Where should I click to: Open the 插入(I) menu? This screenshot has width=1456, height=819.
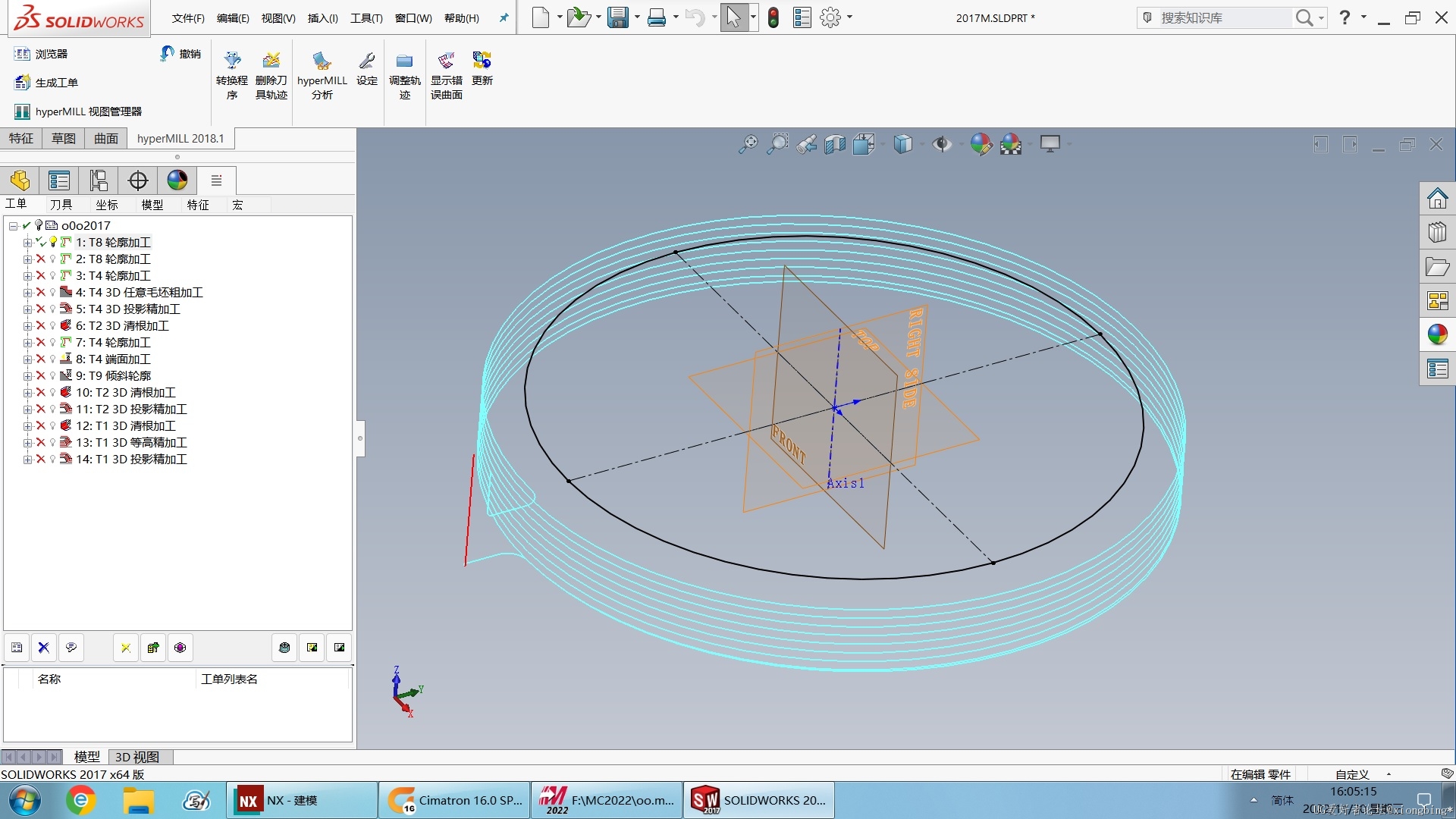tap(323, 18)
